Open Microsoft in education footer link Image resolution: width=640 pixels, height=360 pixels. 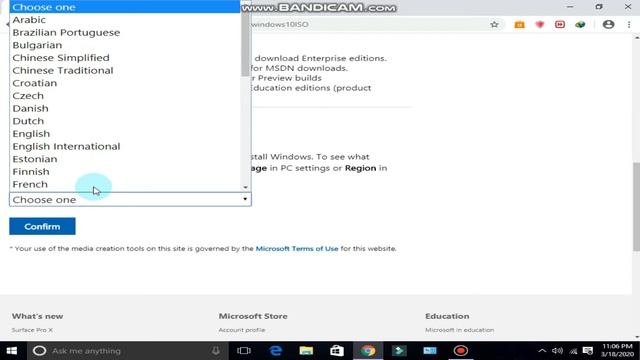click(x=459, y=330)
